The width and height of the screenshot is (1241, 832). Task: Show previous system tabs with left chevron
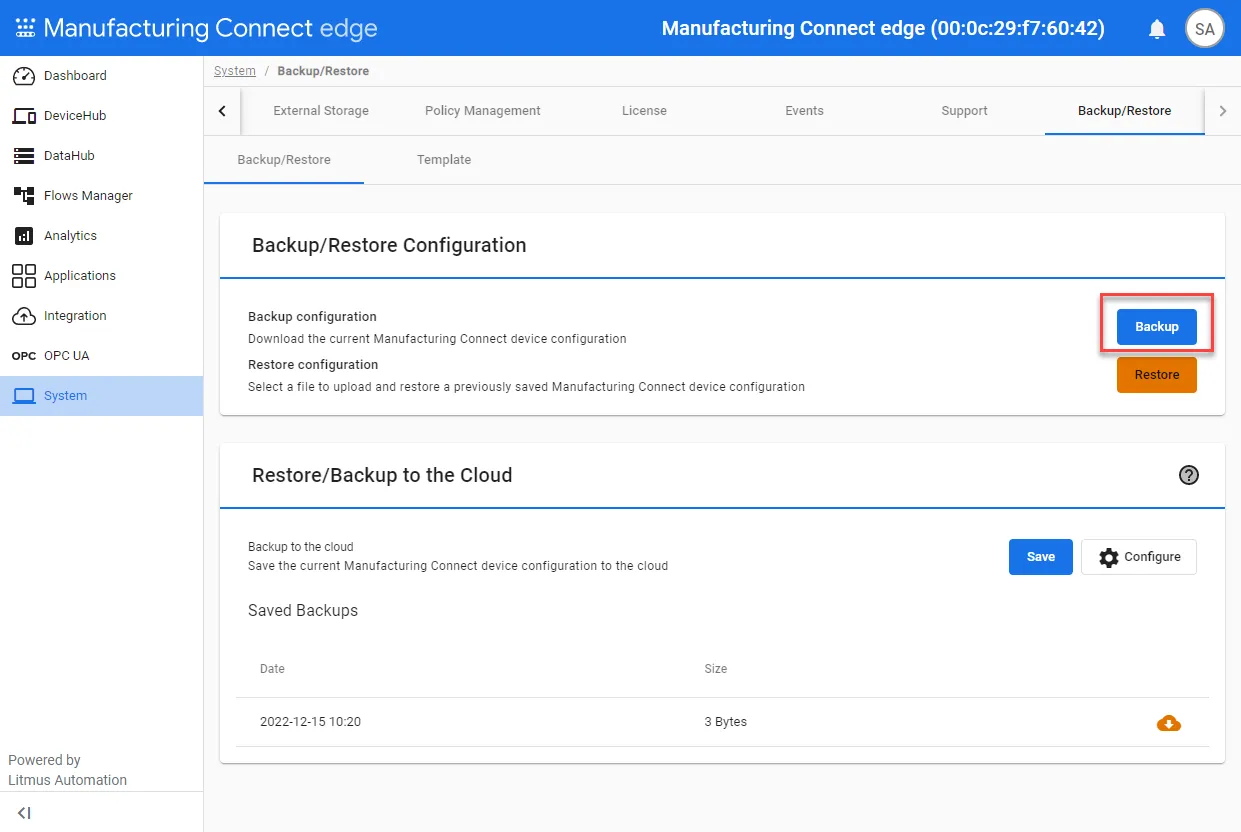click(x=222, y=111)
